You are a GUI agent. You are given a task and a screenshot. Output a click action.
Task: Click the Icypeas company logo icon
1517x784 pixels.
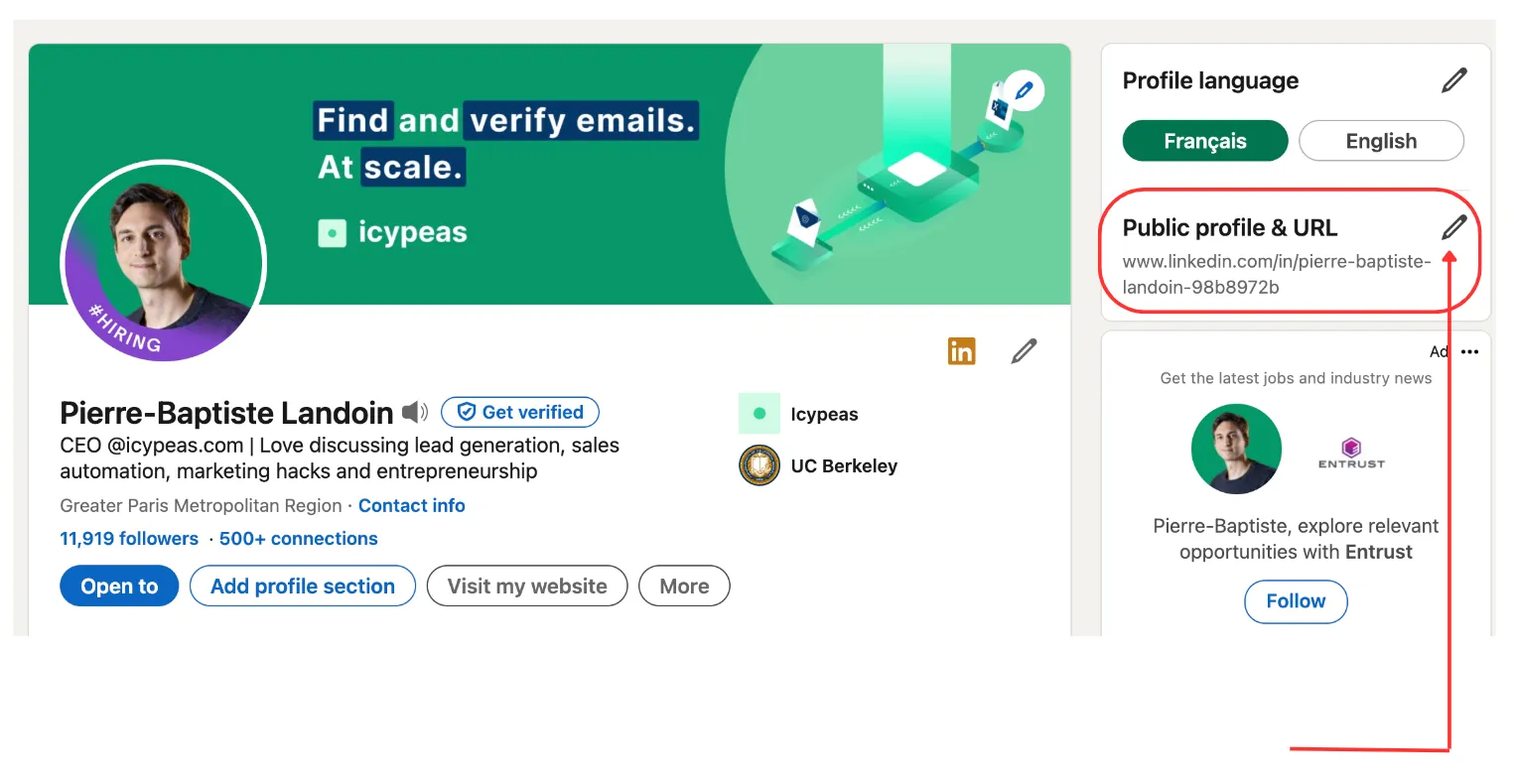(x=759, y=414)
